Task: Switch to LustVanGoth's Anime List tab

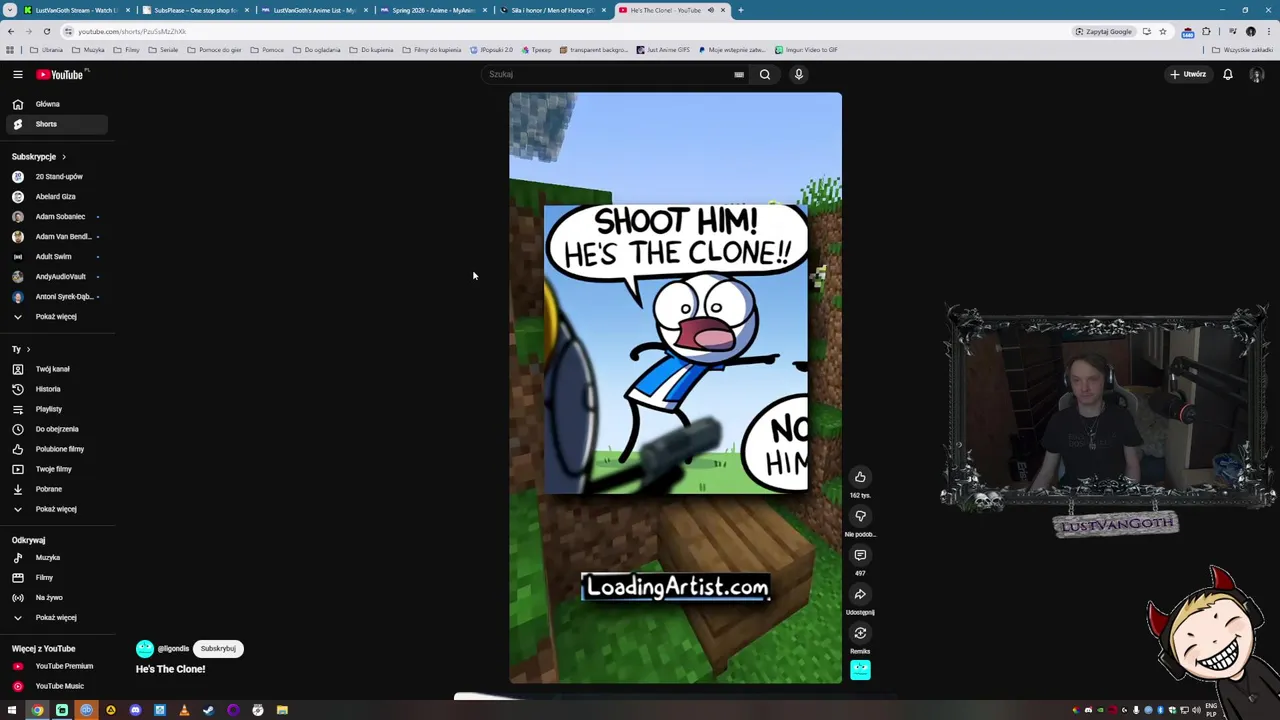Action: (314, 10)
